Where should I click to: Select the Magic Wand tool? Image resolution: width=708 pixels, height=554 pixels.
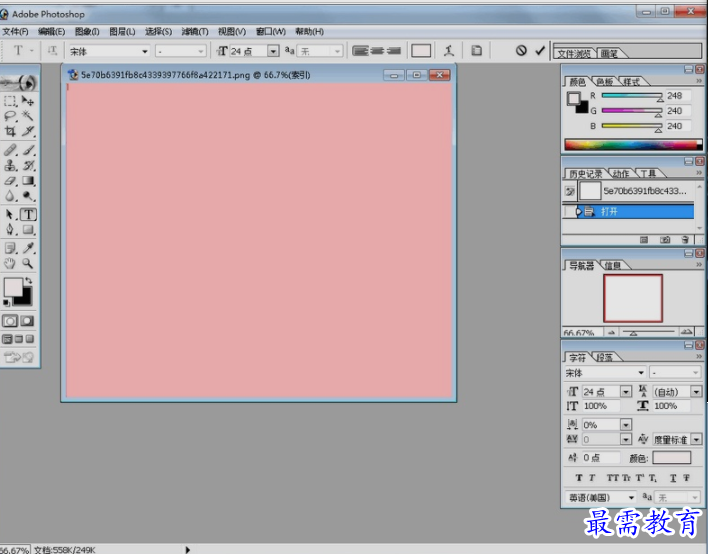[28, 116]
